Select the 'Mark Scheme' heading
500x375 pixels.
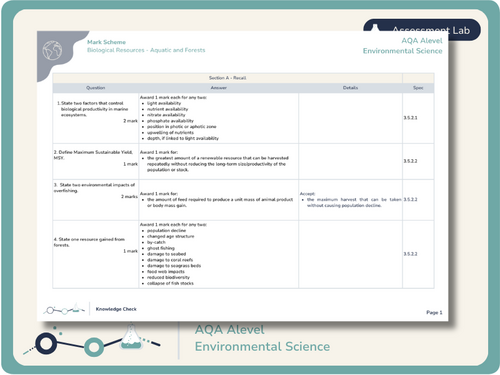coord(106,42)
